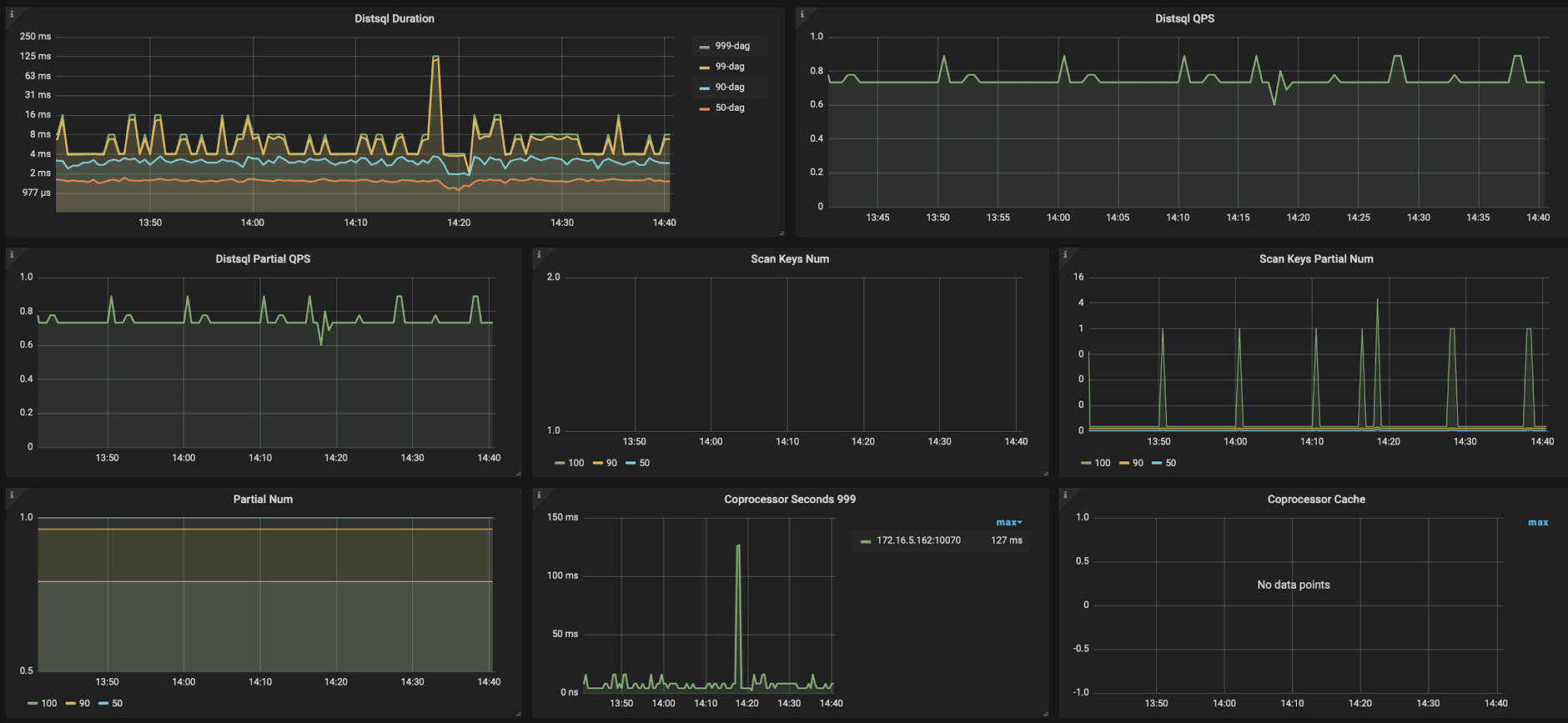Open the Distsql QPS panel title menu
This screenshot has width=1568, height=723.
1184,18
